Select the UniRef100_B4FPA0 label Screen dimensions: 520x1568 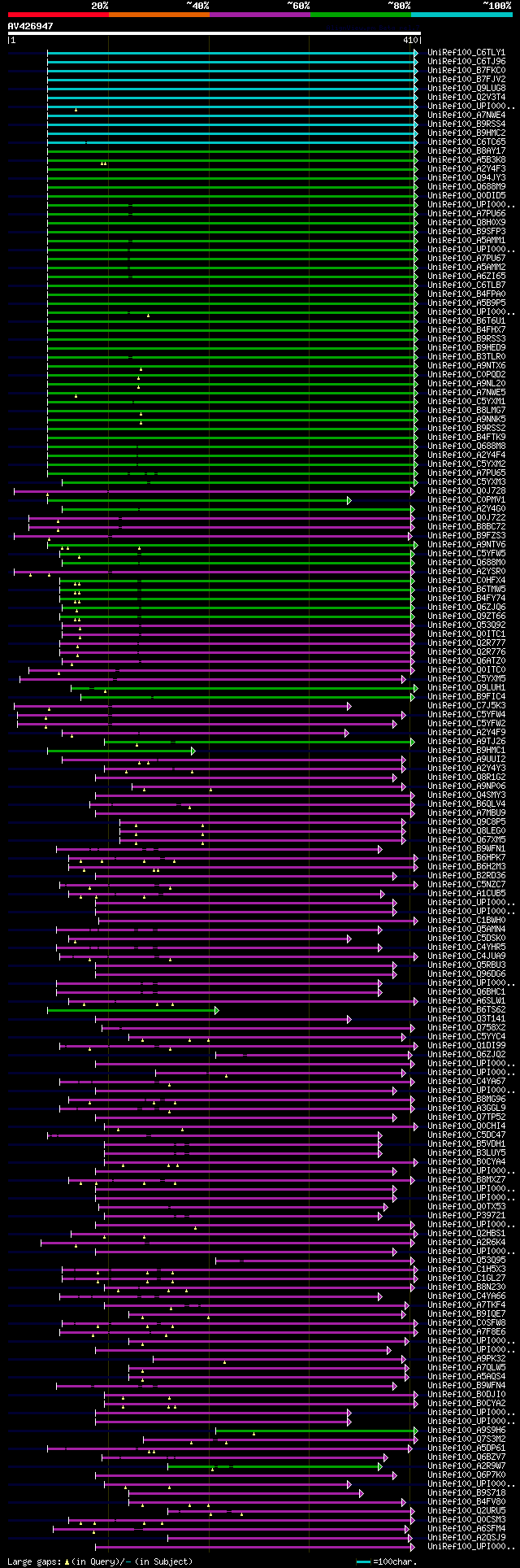coord(466,294)
